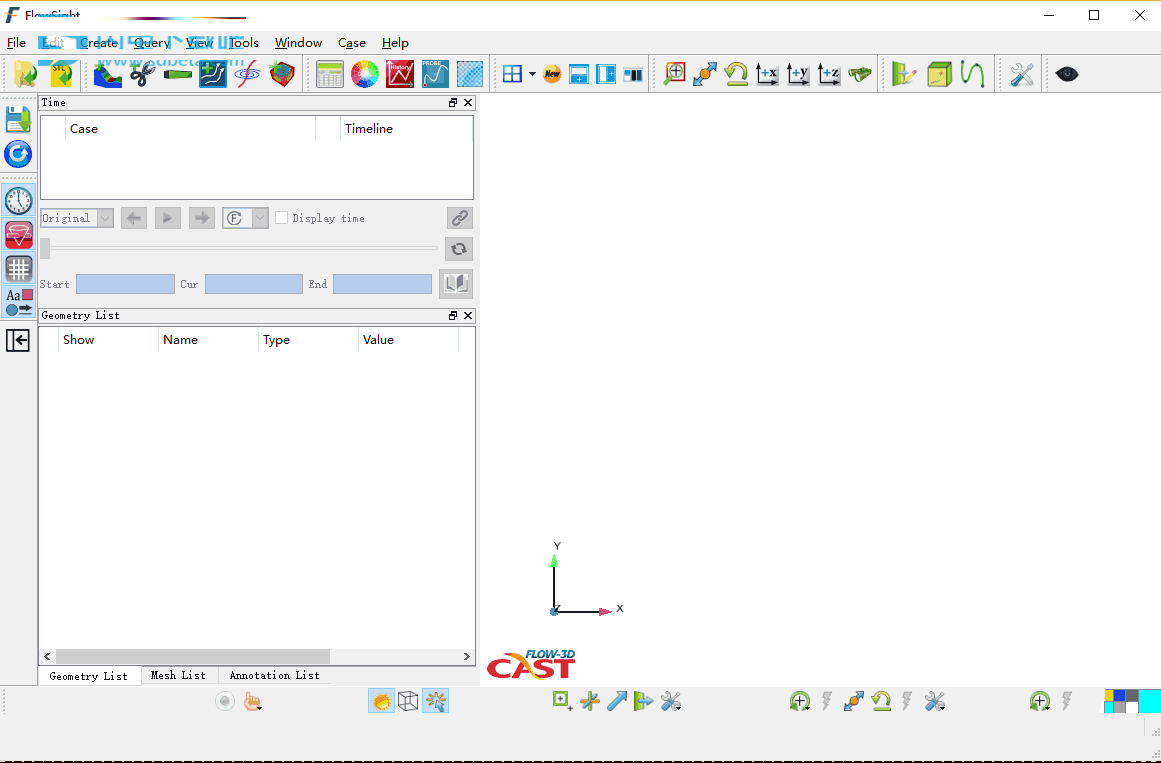Open the color wheel palette tool

[364, 74]
